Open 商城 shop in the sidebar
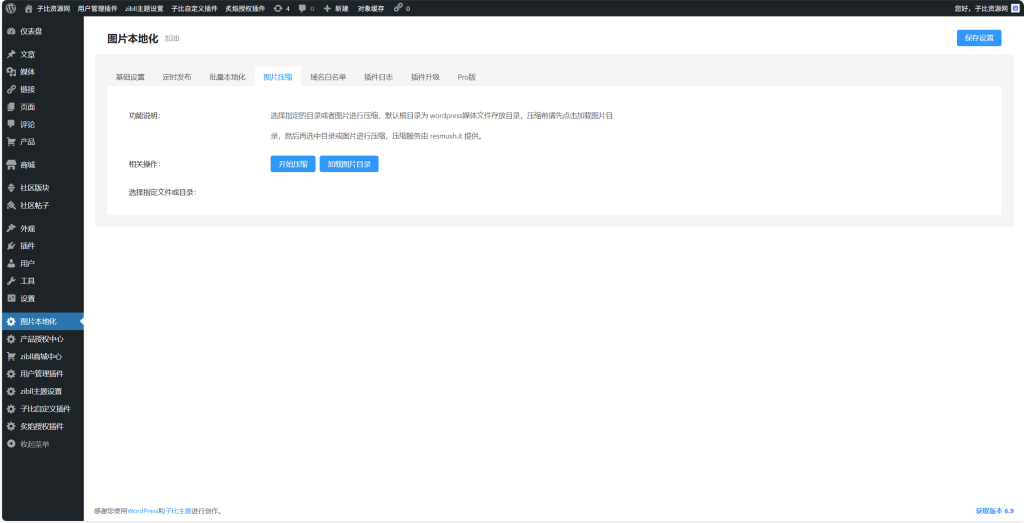1024x523 pixels. click(28, 165)
